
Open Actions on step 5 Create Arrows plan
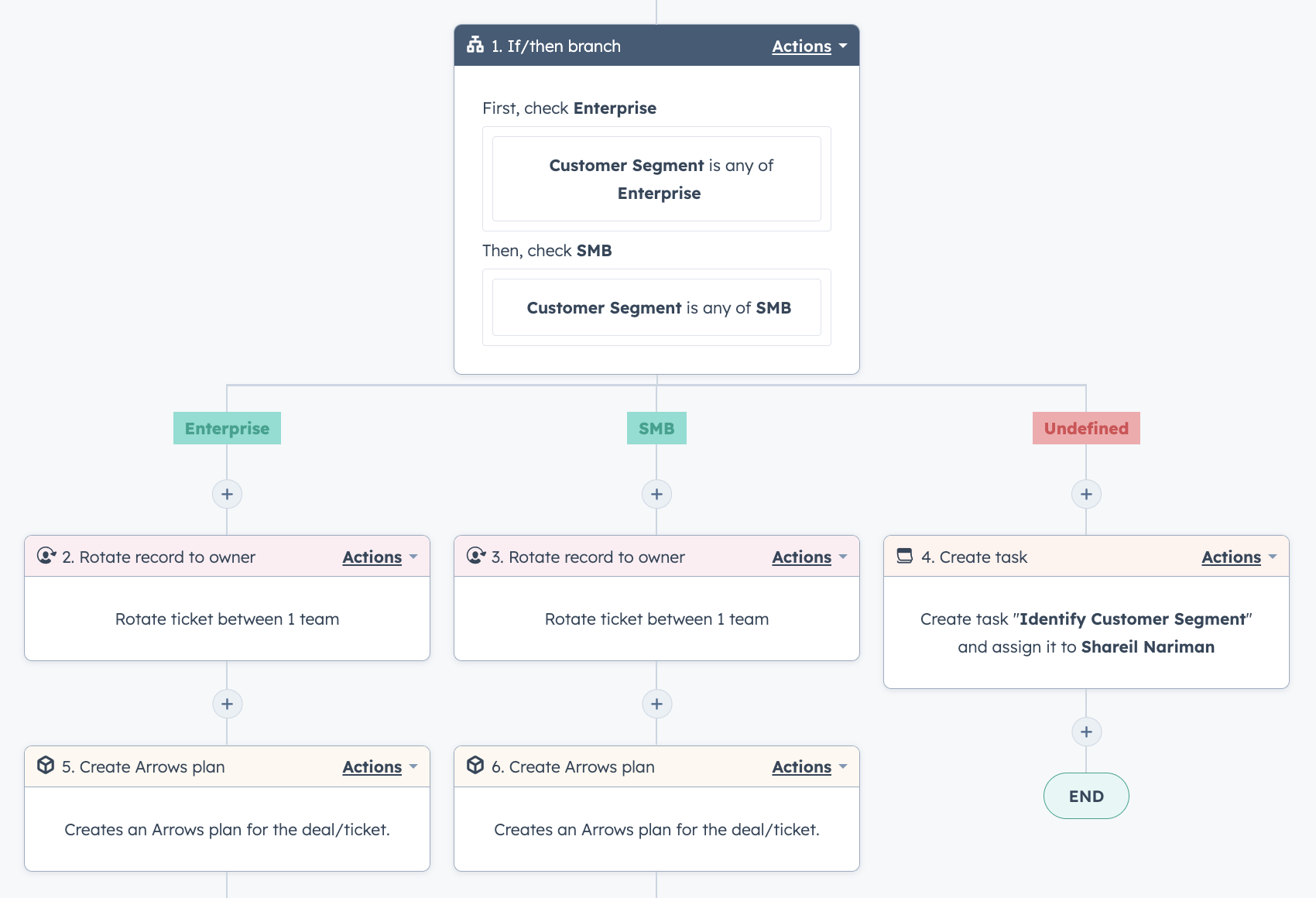pyautogui.click(x=378, y=766)
